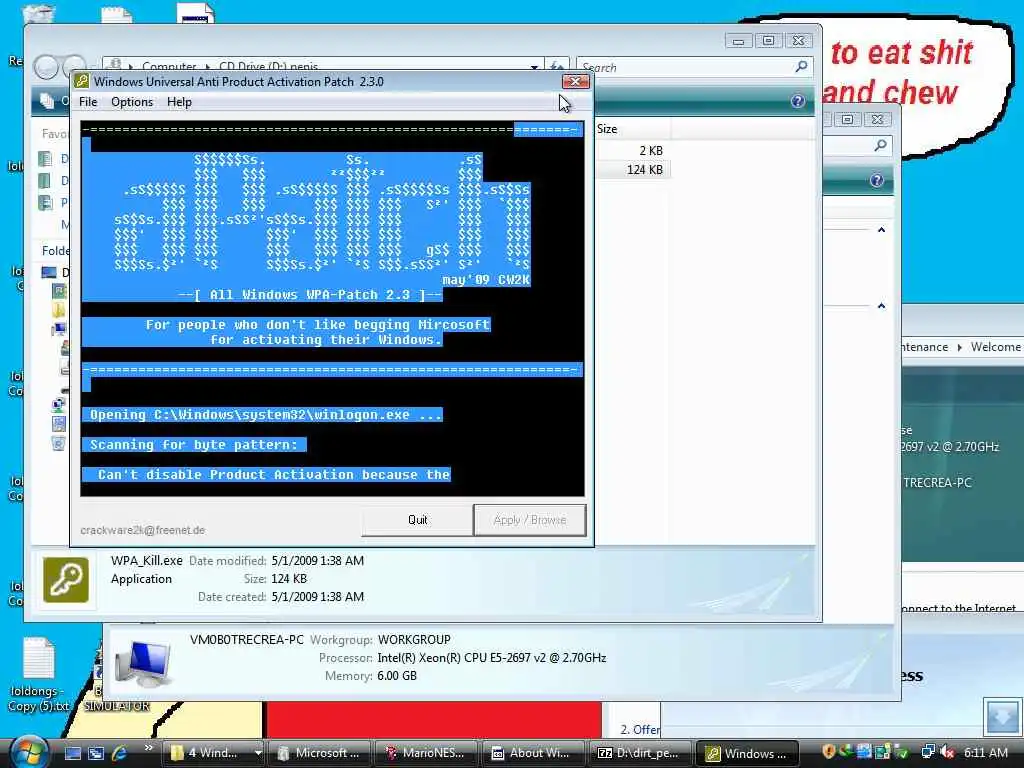The width and height of the screenshot is (1024, 768).
Task: Select the 2 KB file row
Action: pos(632,151)
